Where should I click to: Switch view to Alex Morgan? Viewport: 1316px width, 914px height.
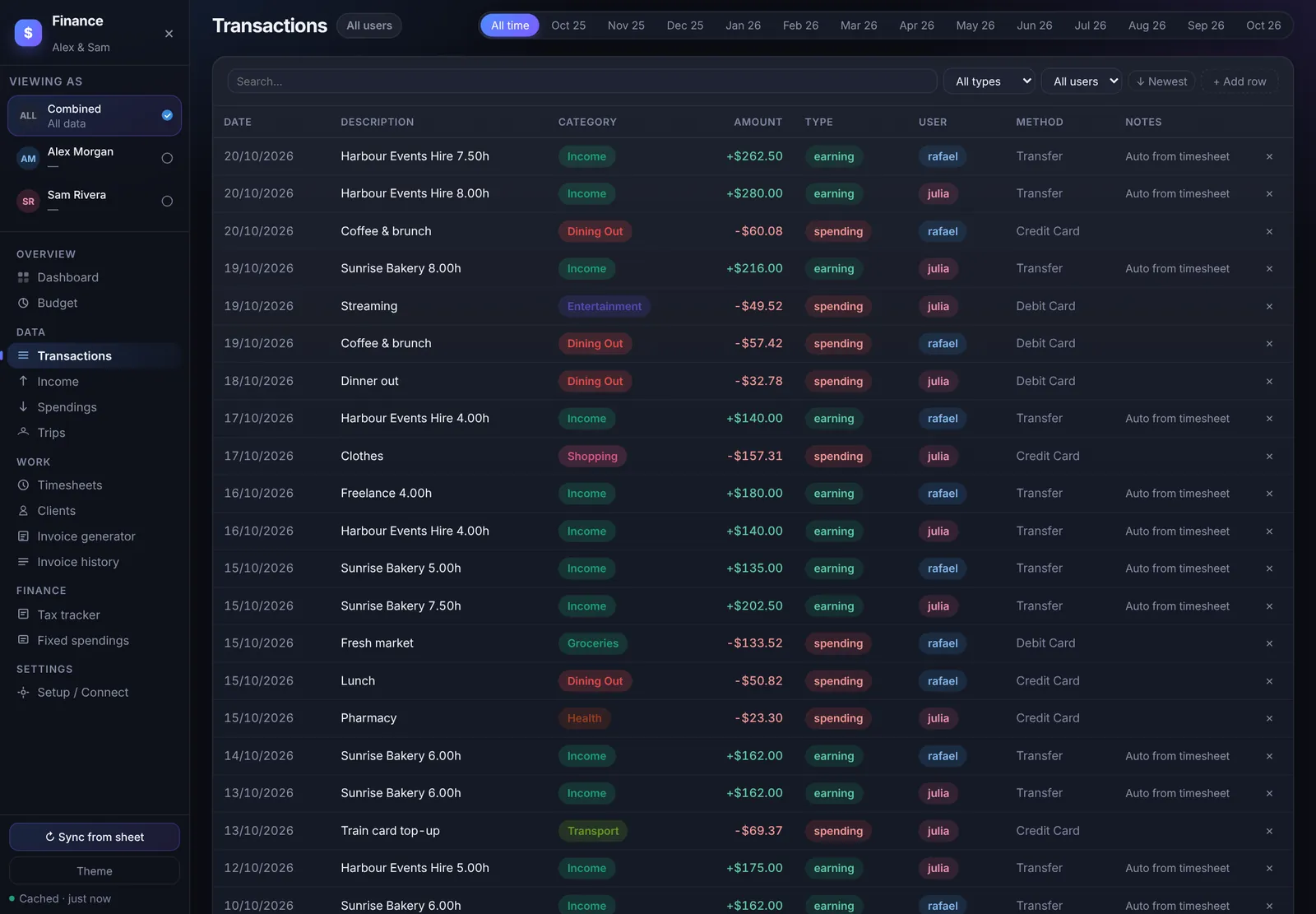(x=95, y=158)
